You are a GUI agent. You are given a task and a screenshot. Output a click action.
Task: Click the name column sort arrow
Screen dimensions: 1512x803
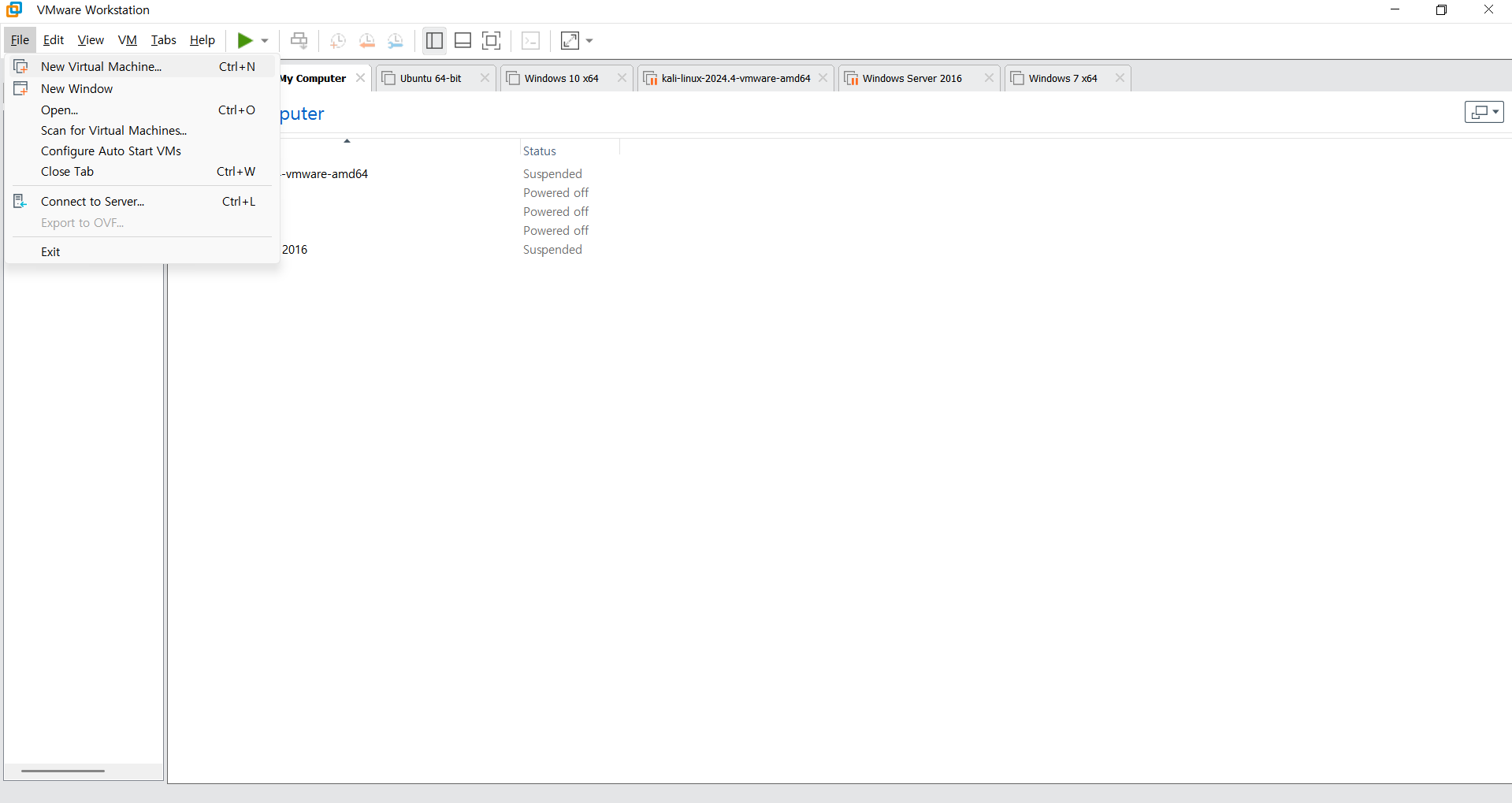(x=347, y=141)
